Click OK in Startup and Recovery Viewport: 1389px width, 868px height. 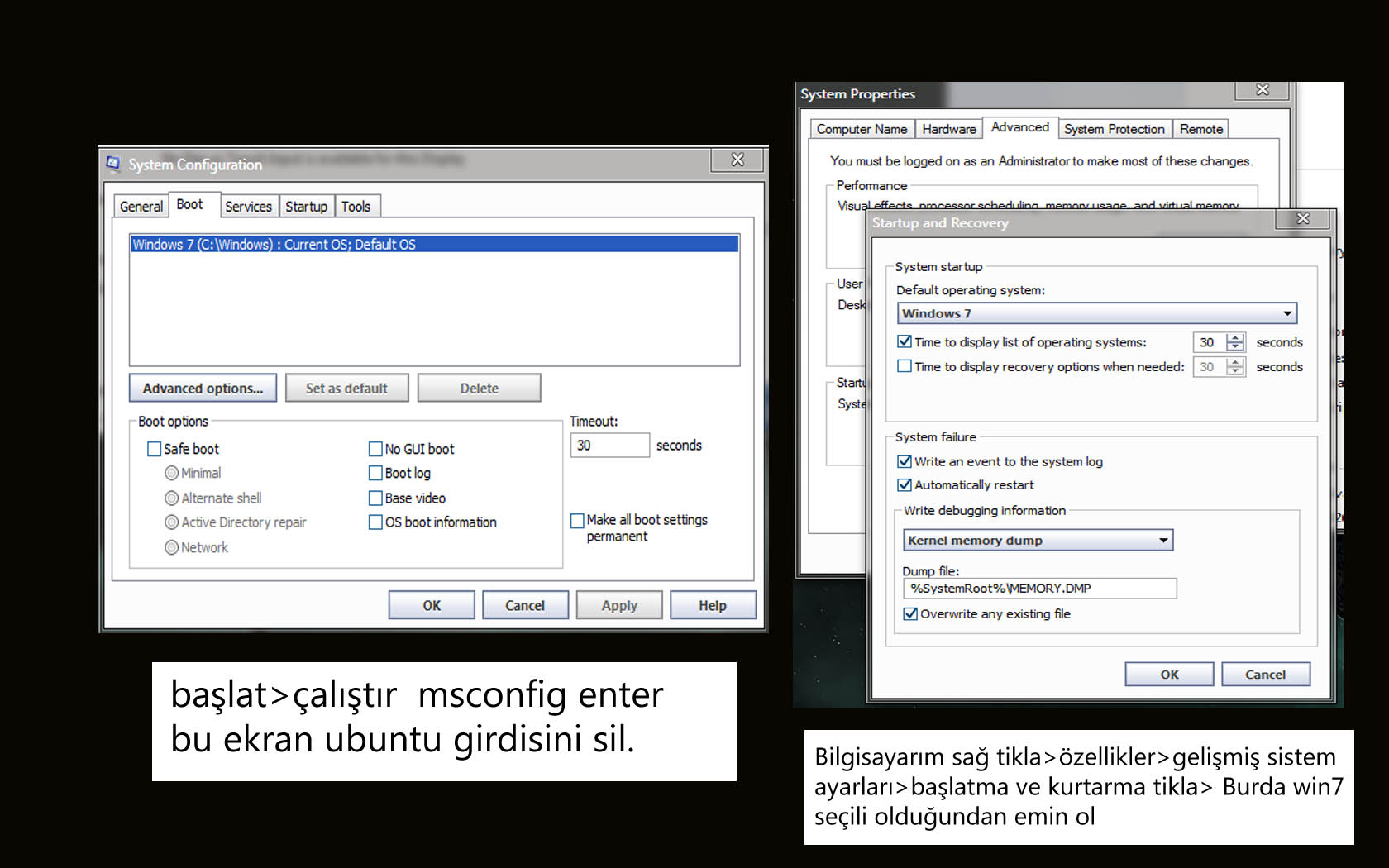click(1169, 674)
